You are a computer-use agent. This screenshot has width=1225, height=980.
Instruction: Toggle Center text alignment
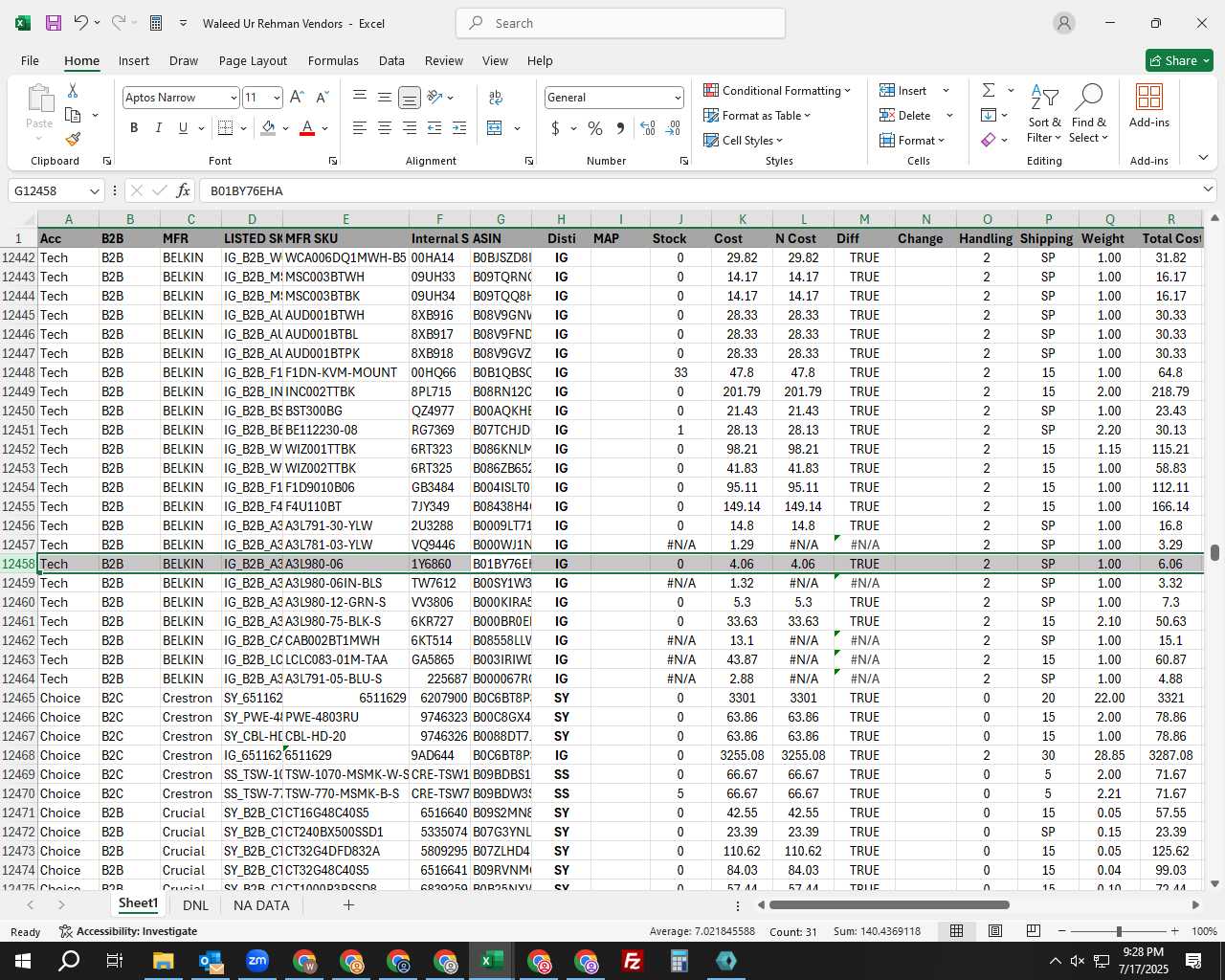(385, 128)
